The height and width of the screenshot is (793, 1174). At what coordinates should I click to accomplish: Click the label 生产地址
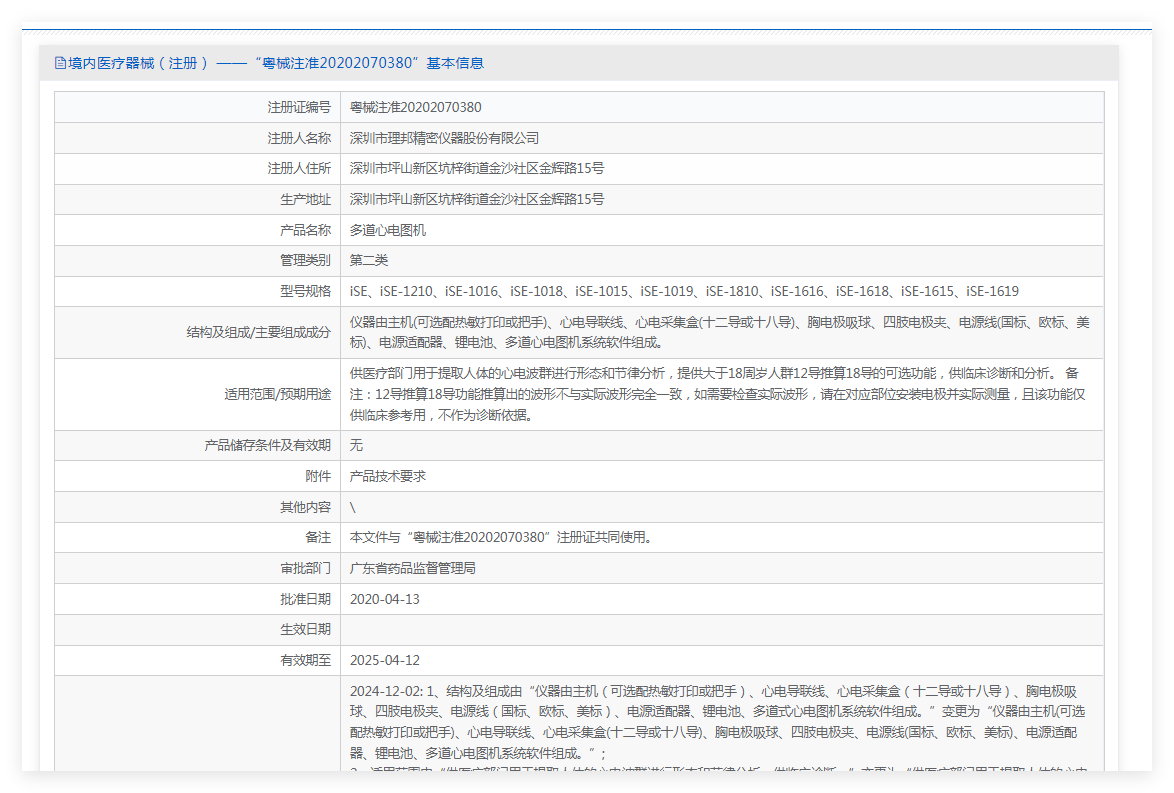tap(305, 199)
